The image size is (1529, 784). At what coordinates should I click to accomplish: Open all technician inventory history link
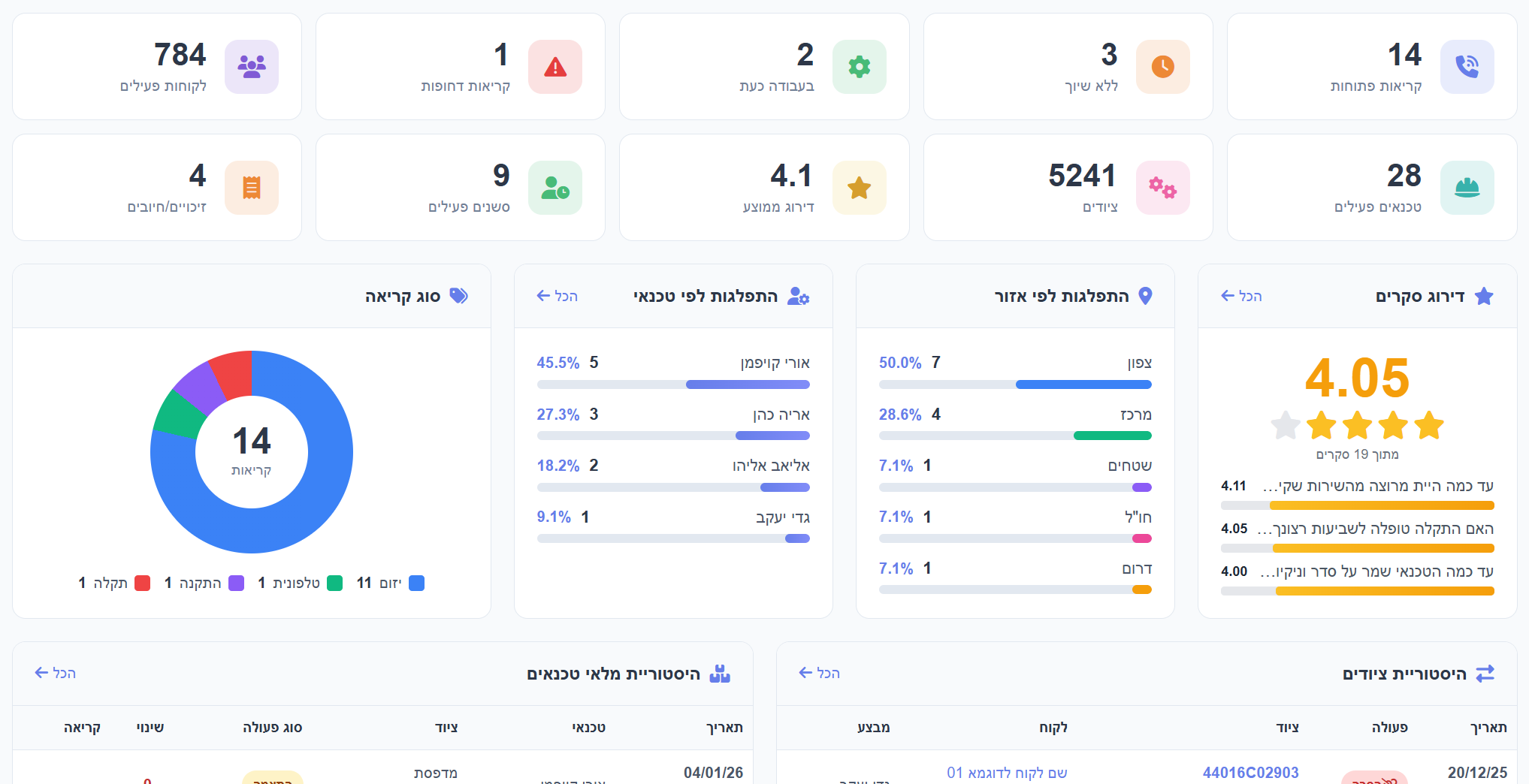(55, 673)
